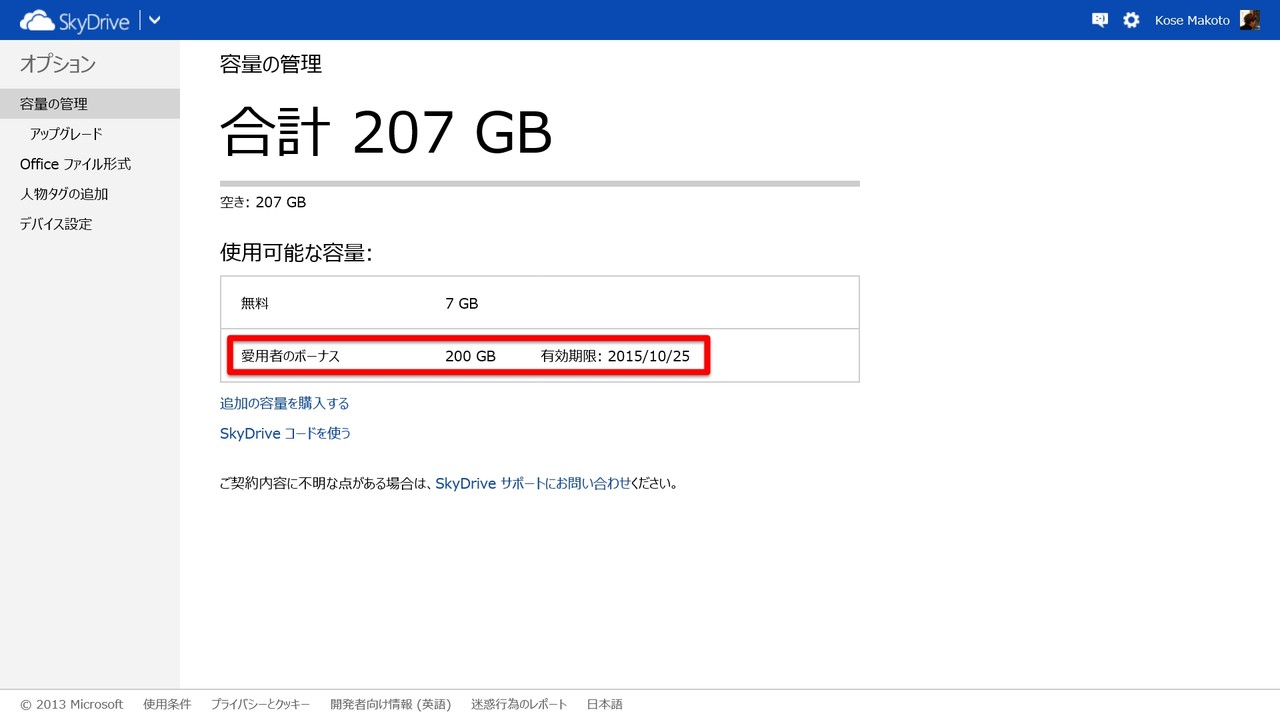Image resolution: width=1280 pixels, height=720 pixels.
Task: Click the オプション sidebar heading
Action: (x=58, y=64)
